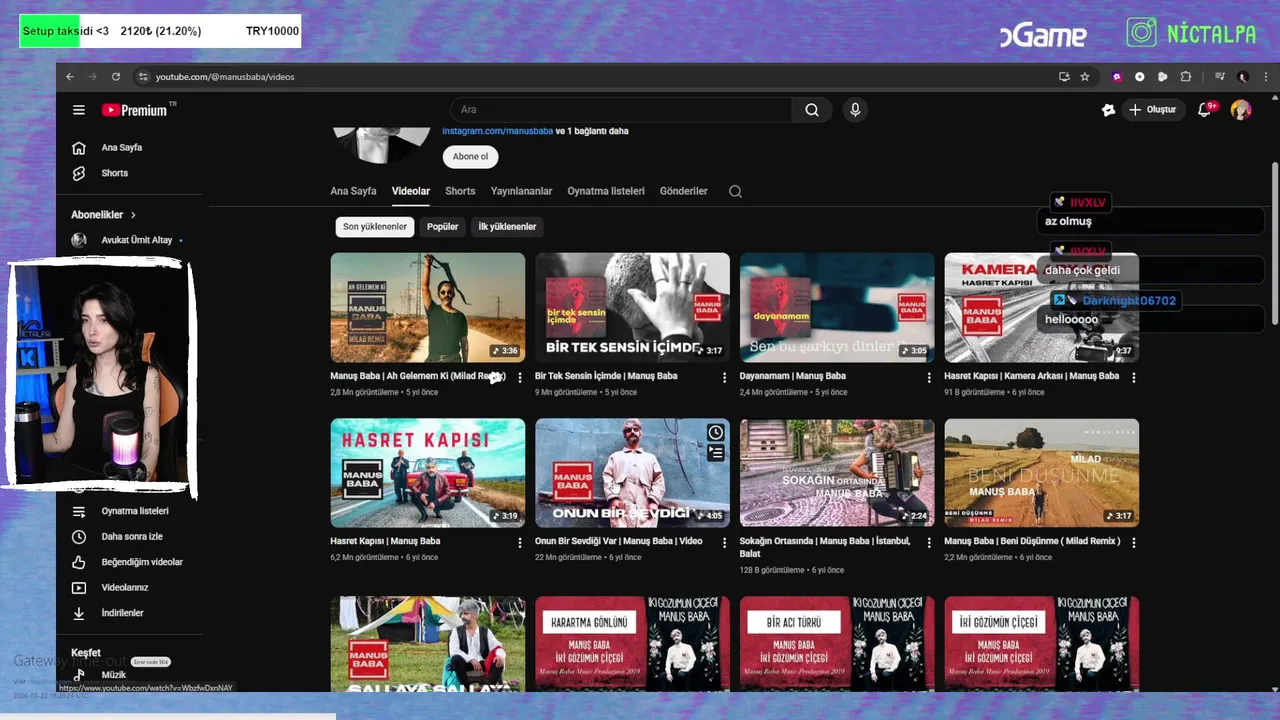This screenshot has height=720, width=1280.
Task: Switch to the Videolar tab
Action: 411,191
